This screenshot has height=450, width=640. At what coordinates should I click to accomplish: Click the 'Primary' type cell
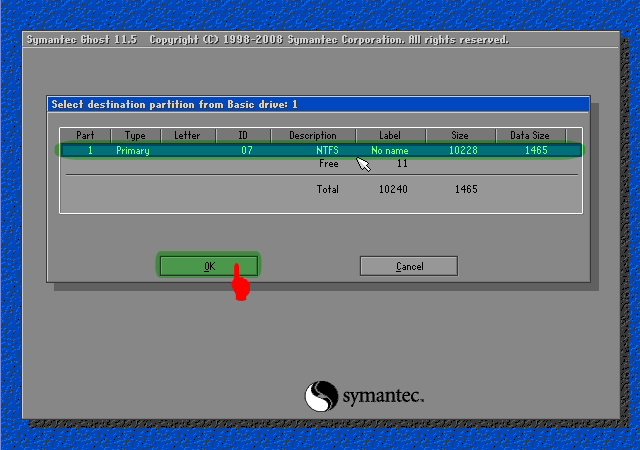(133, 151)
